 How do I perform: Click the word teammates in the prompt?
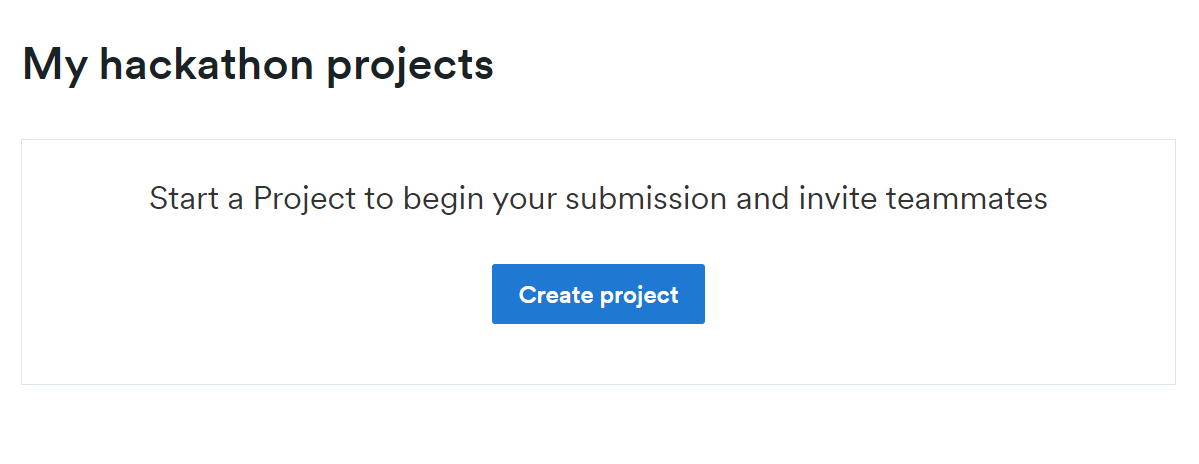pos(967,198)
